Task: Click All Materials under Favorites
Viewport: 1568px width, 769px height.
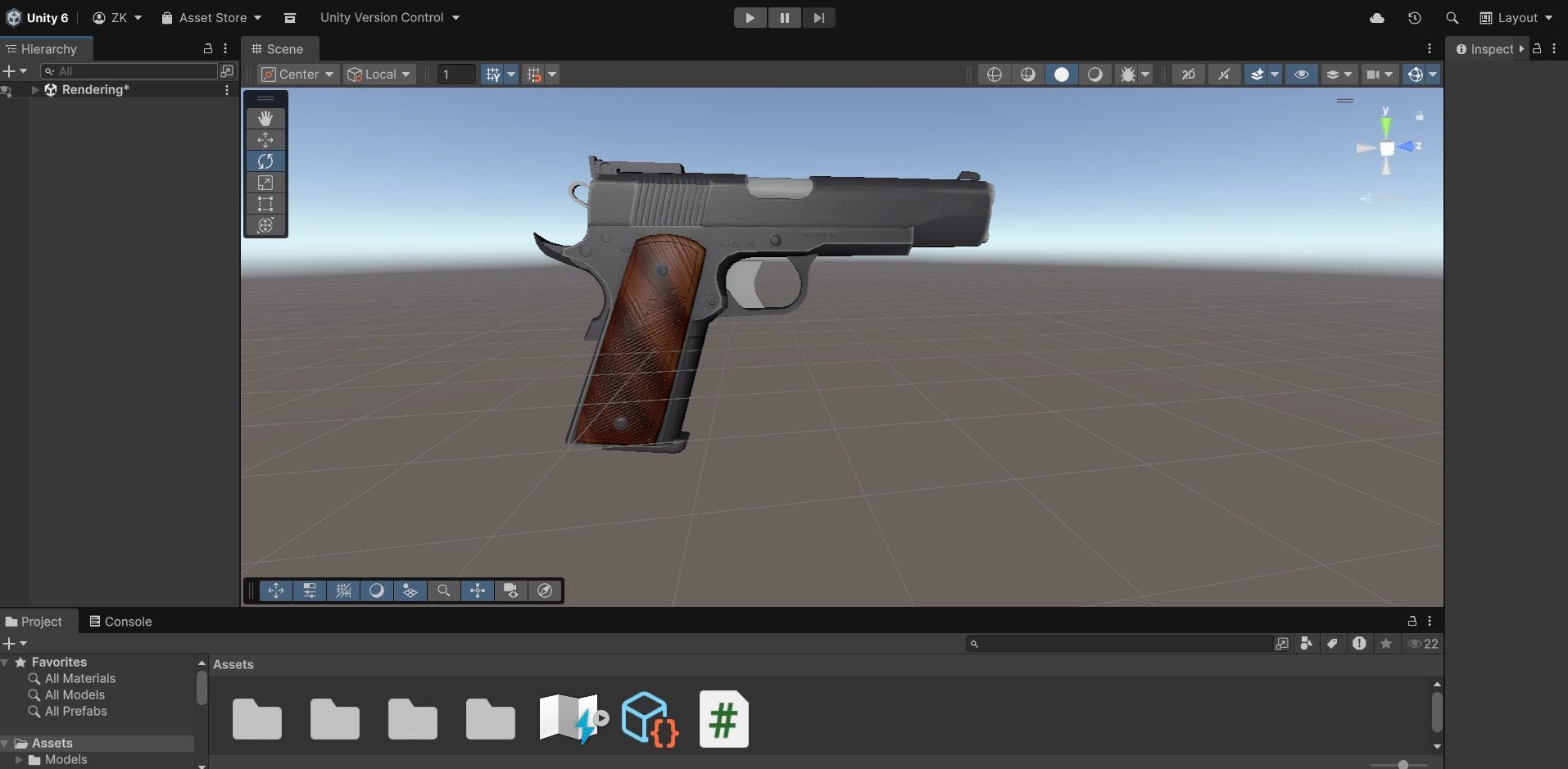Action: pos(79,678)
